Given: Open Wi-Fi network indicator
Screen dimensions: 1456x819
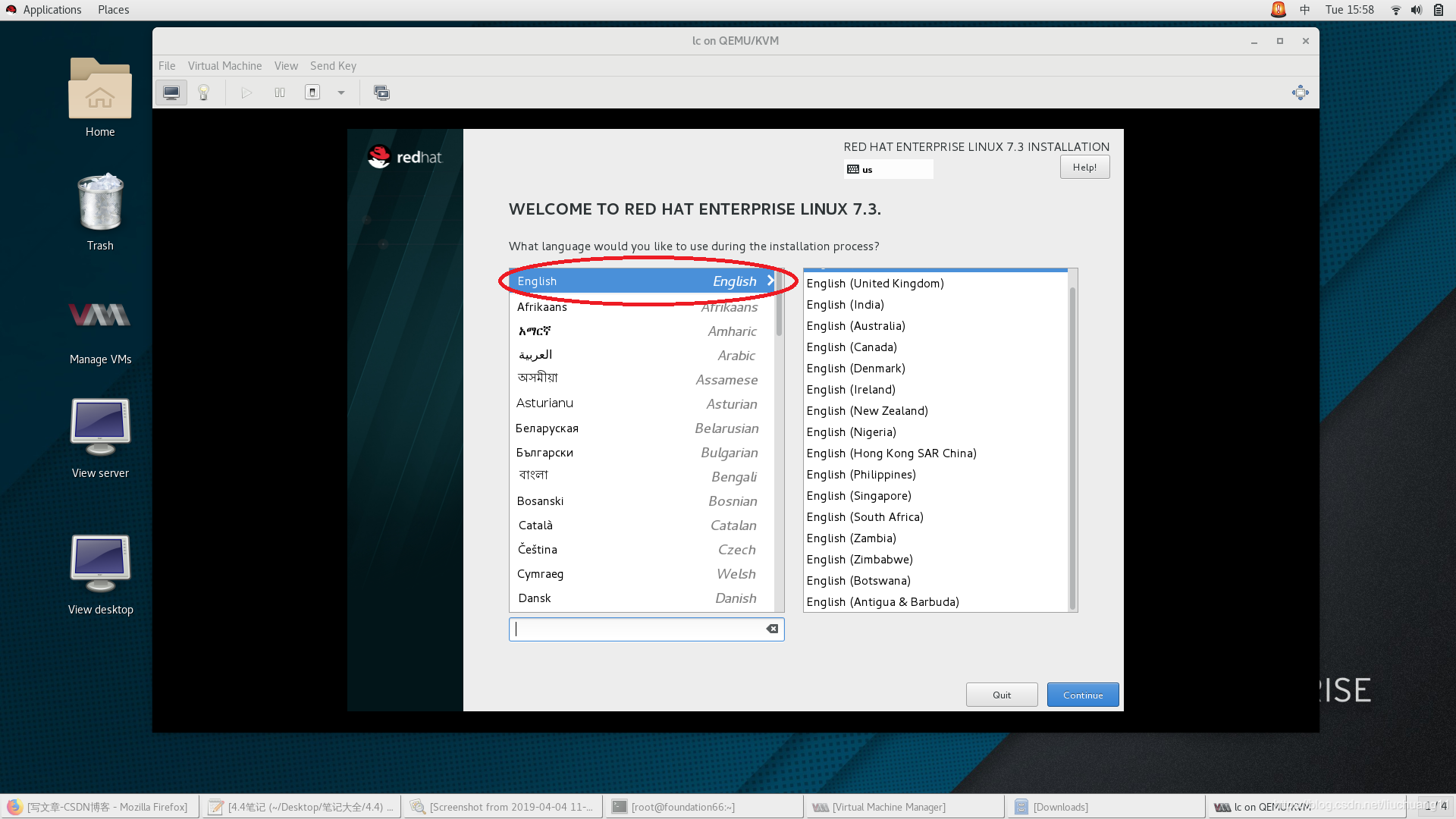Looking at the screenshot, I should [x=1395, y=10].
